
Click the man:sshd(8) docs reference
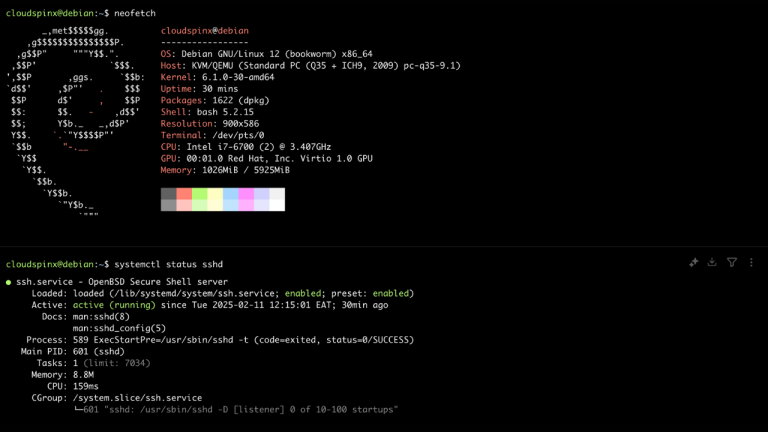click(x=100, y=317)
